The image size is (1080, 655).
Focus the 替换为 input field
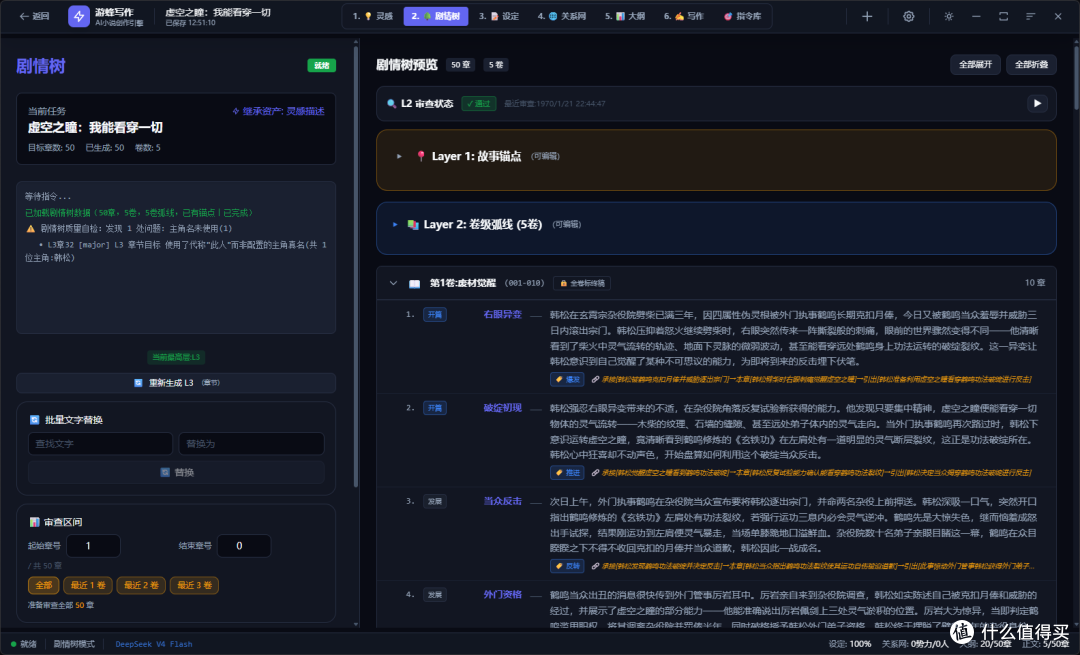click(x=251, y=444)
